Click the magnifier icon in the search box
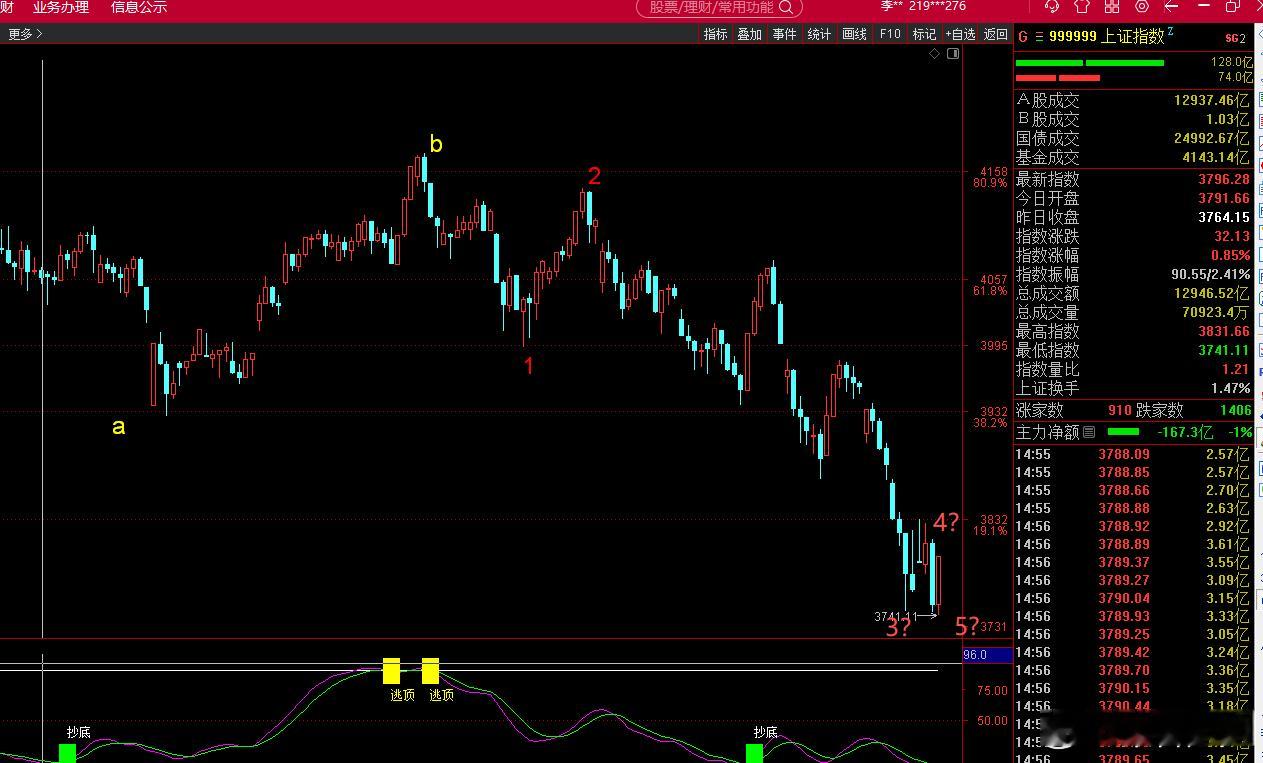The height and width of the screenshot is (763, 1263). pos(787,7)
